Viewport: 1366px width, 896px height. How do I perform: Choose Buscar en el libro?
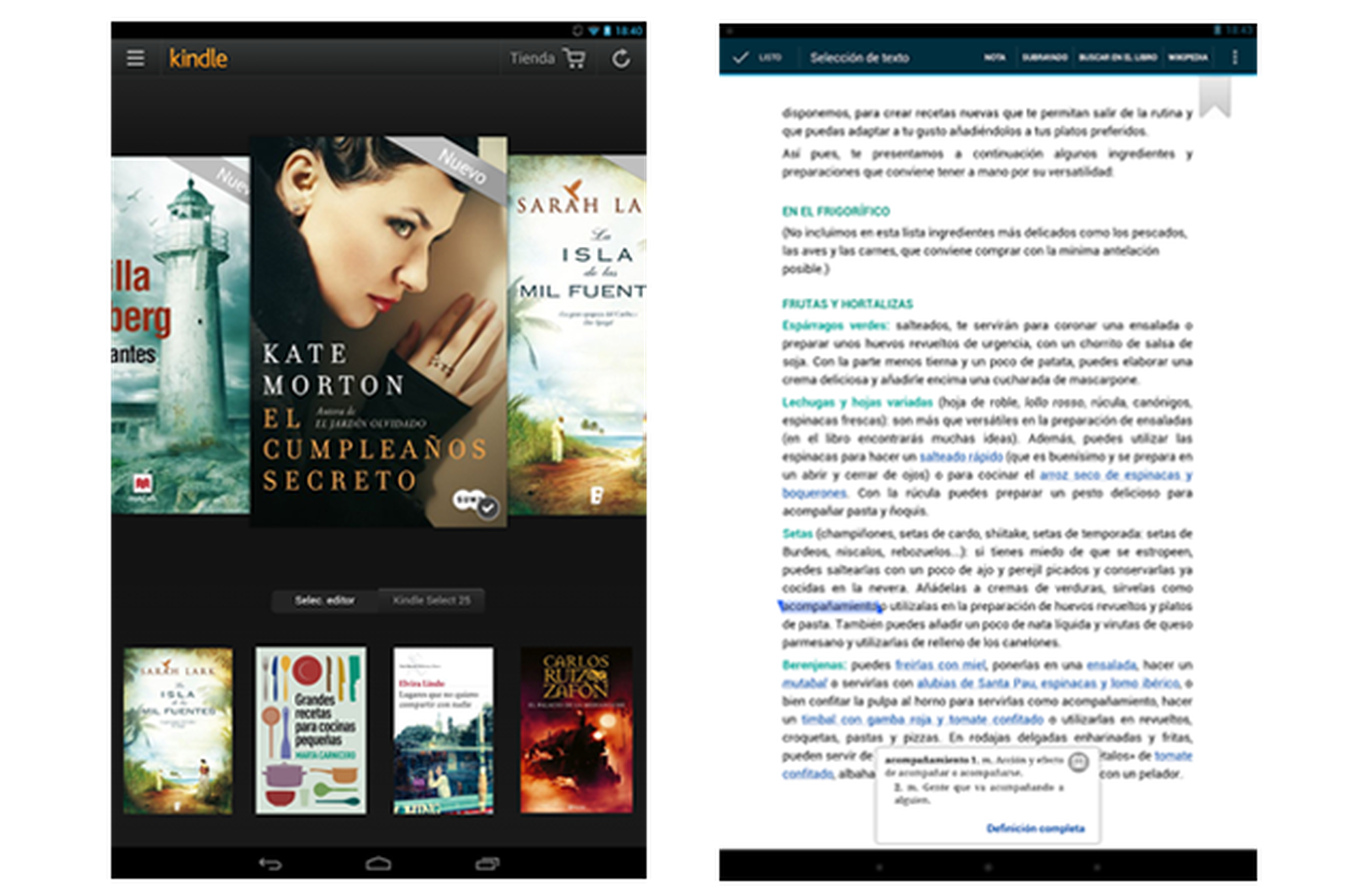click(x=1117, y=57)
